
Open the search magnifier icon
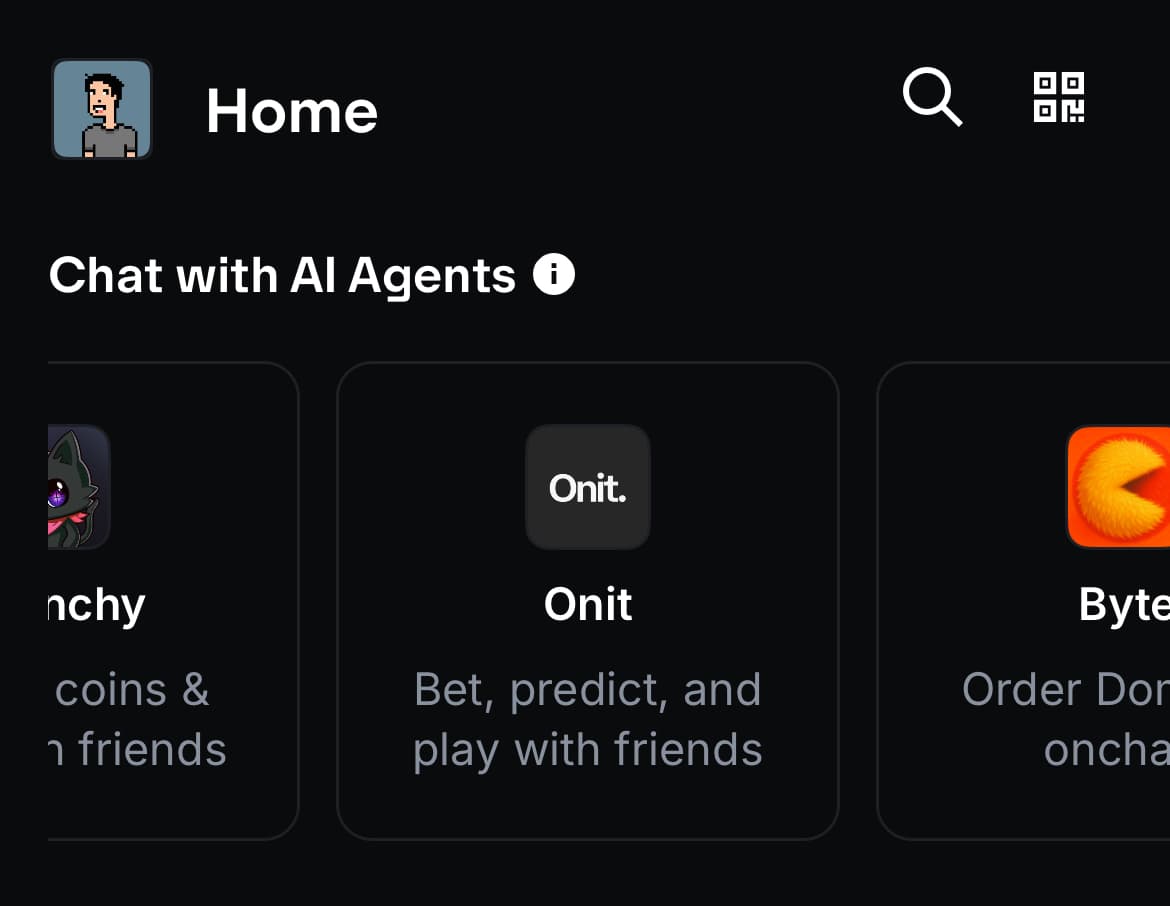point(932,97)
